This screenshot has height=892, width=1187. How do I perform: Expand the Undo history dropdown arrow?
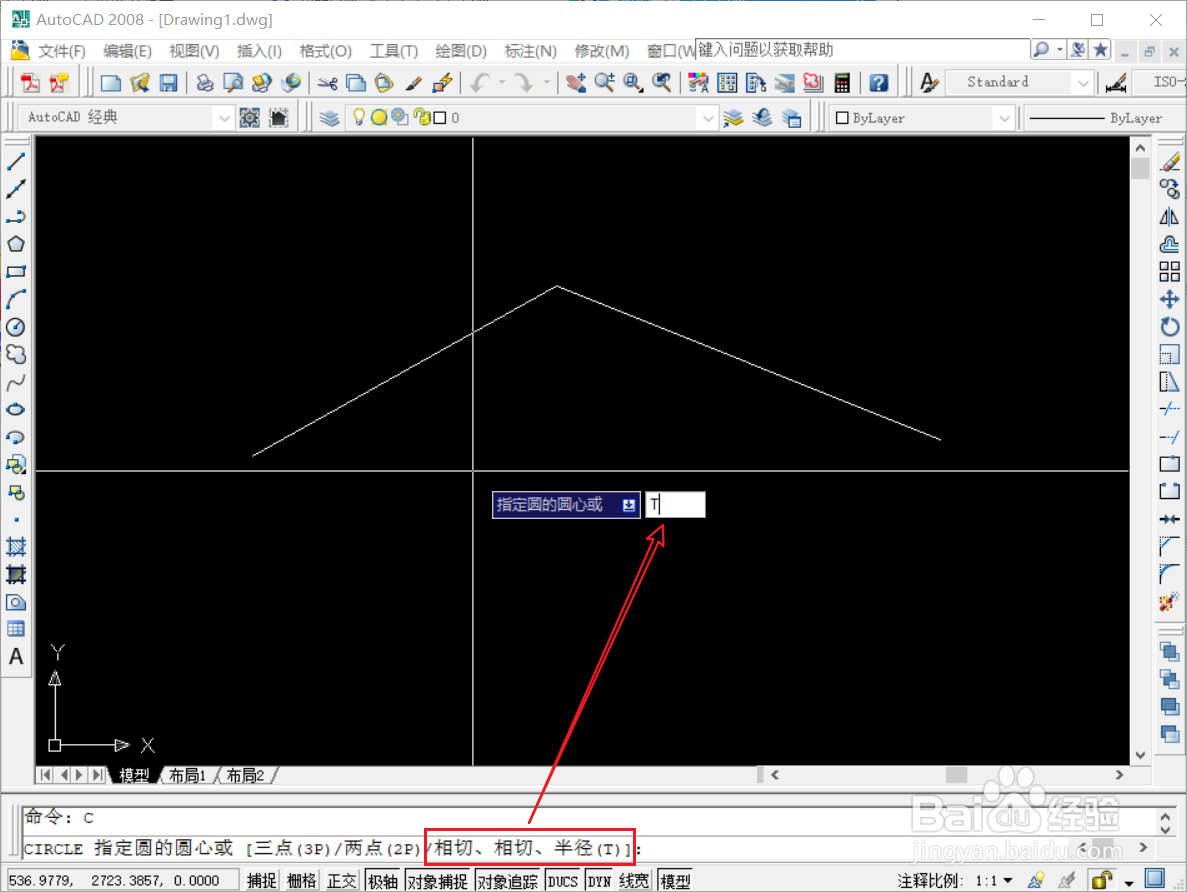[x=501, y=82]
